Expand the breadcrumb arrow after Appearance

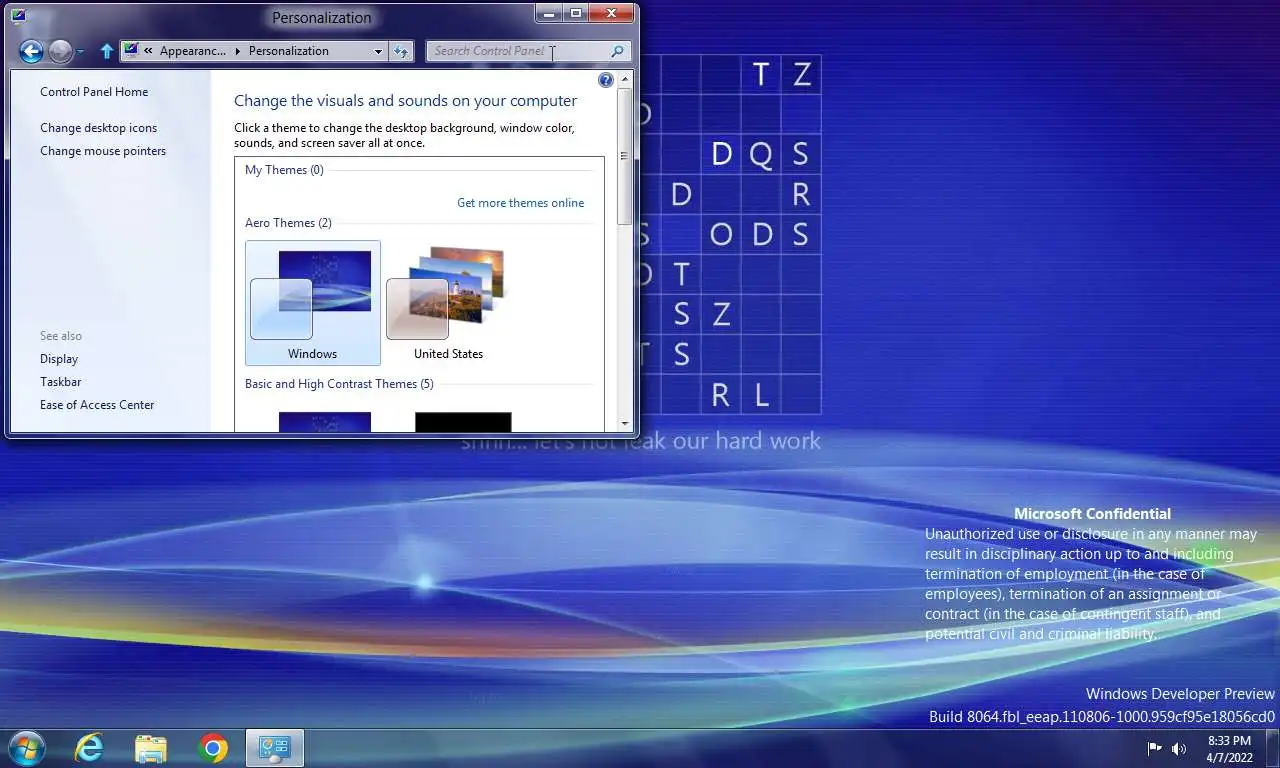coord(238,51)
